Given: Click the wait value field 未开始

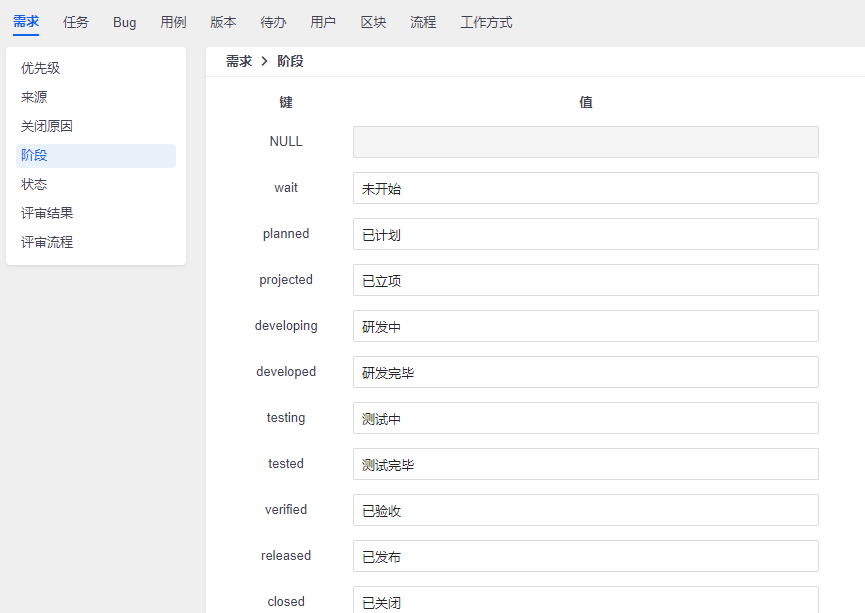Looking at the screenshot, I should click(x=585, y=188).
